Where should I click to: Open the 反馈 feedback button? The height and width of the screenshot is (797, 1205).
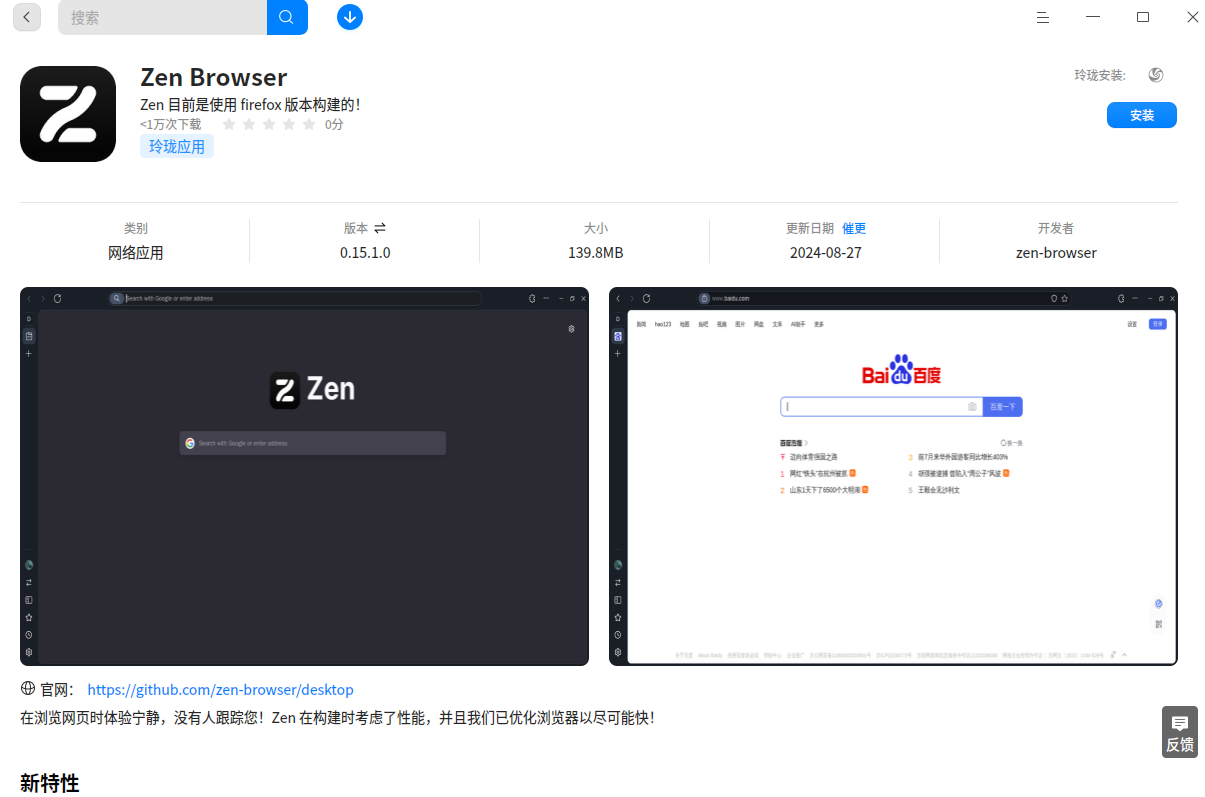coord(1180,732)
